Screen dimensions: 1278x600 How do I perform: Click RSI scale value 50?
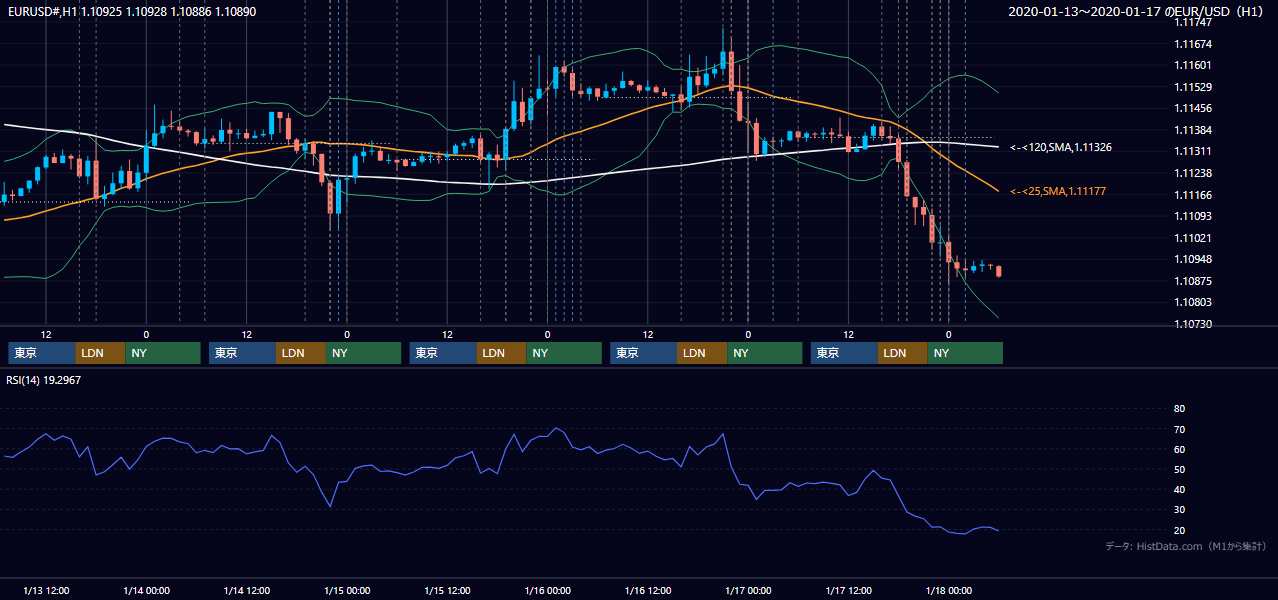[x=1179, y=469]
